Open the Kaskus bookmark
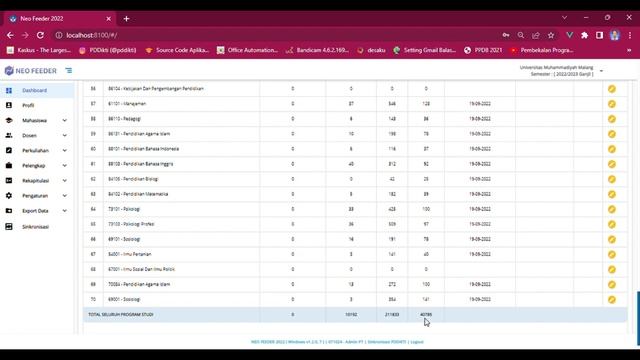 39,50
